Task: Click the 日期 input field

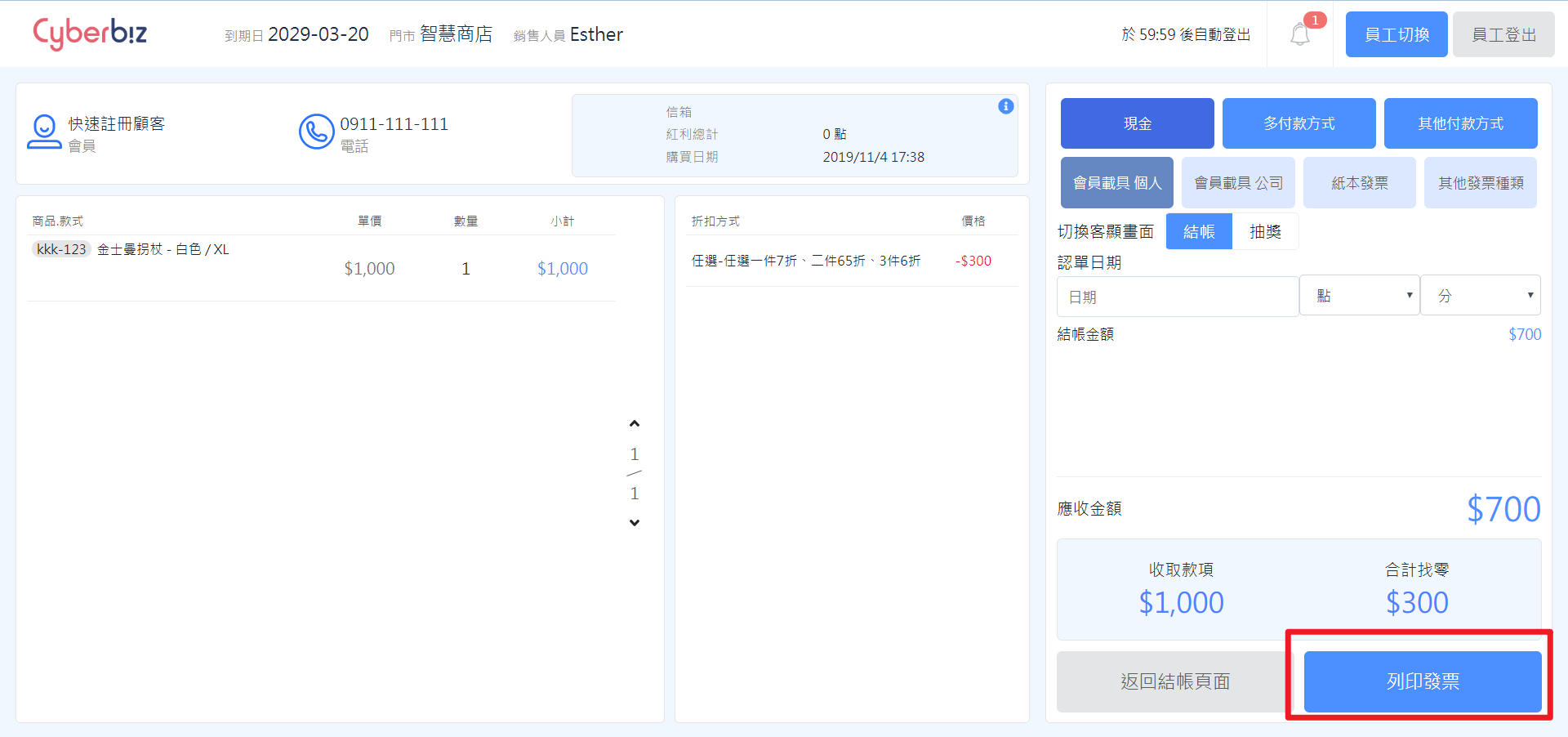Action: [1178, 297]
